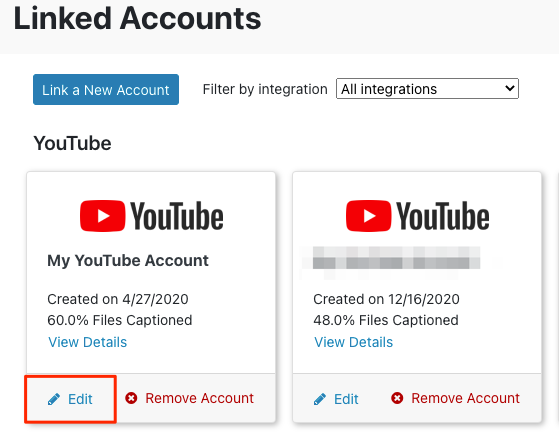Click the red X icon on My YouTube Account card
Image resolution: width=559 pixels, height=448 pixels.
[x=131, y=398]
